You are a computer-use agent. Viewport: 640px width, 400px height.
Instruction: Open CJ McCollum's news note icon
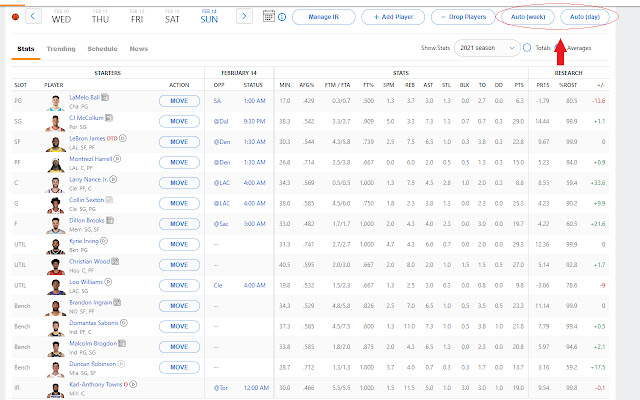[109, 118]
